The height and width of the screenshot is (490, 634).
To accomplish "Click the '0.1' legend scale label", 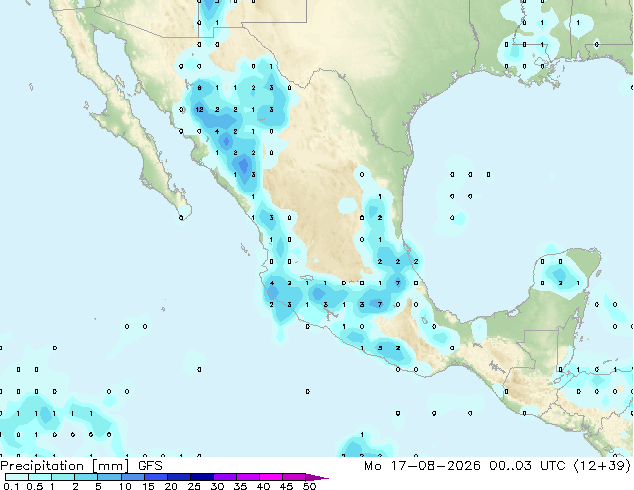I will [11, 486].
